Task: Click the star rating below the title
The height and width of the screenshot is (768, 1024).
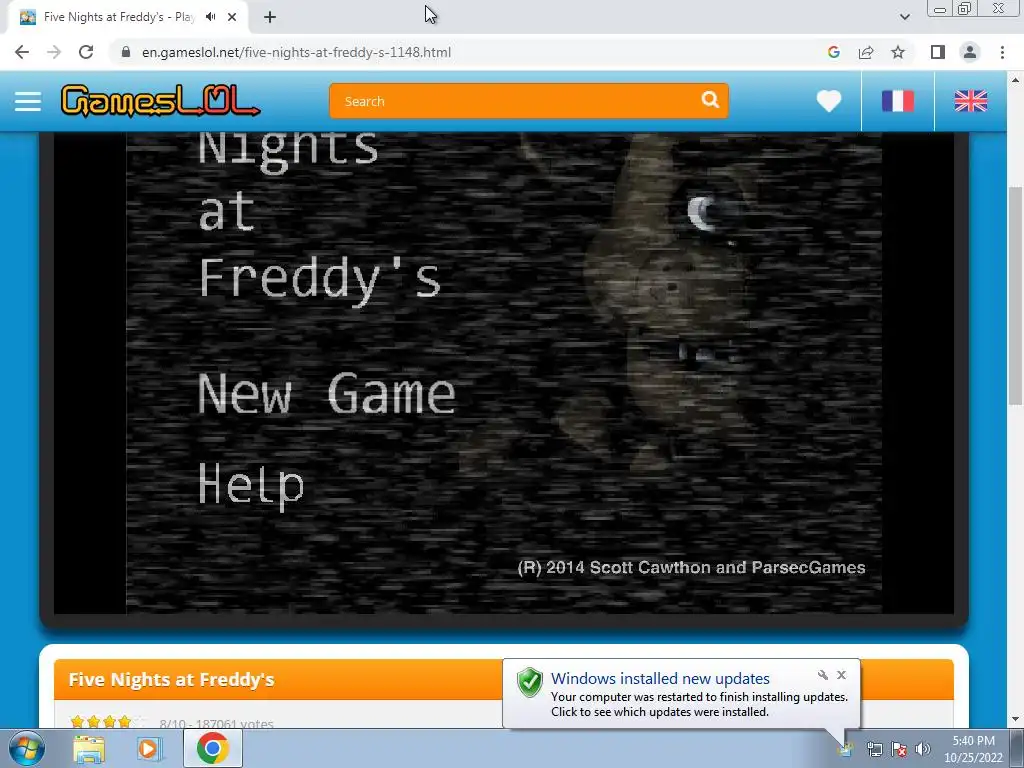Action: 108,722
